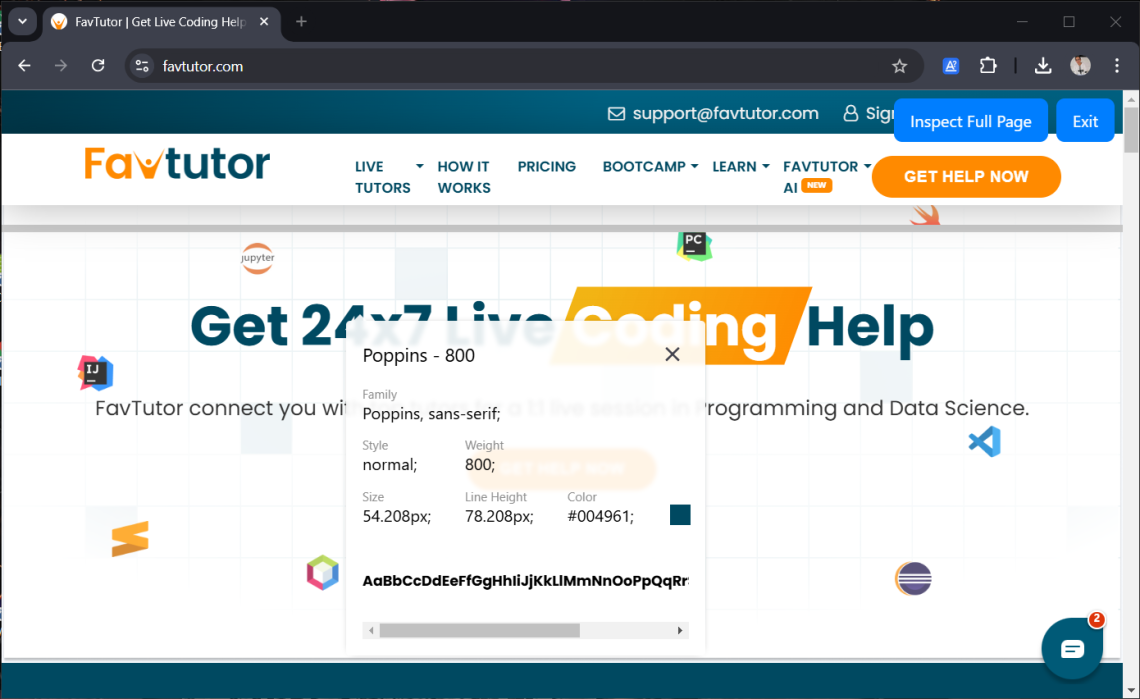
Task: Select the PyCharm icon
Action: [x=694, y=245]
